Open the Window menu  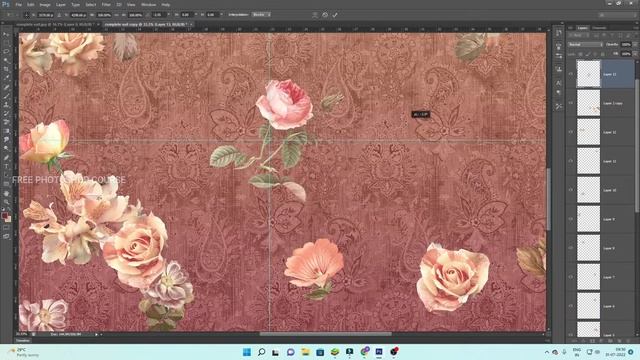tap(148, 4)
